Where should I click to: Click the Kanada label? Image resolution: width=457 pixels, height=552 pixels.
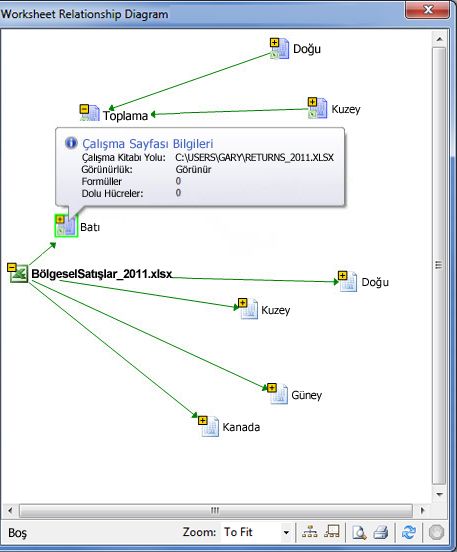point(241,427)
